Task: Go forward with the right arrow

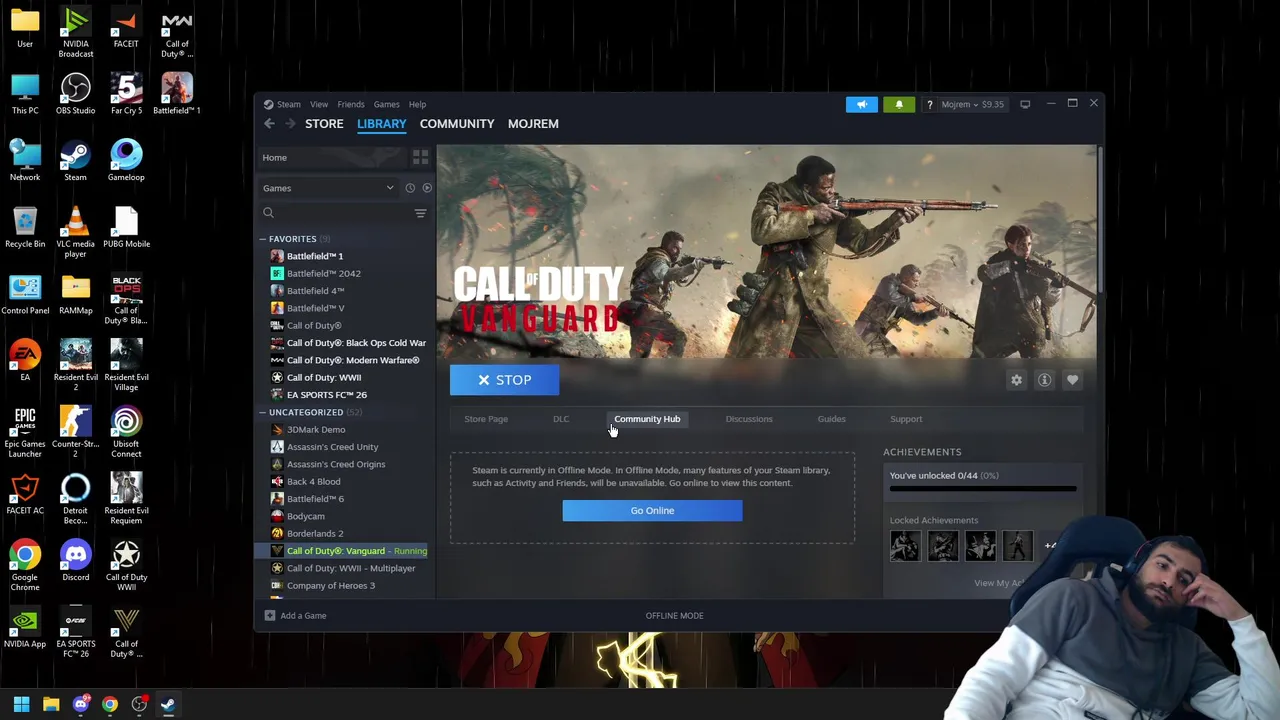Action: (290, 123)
